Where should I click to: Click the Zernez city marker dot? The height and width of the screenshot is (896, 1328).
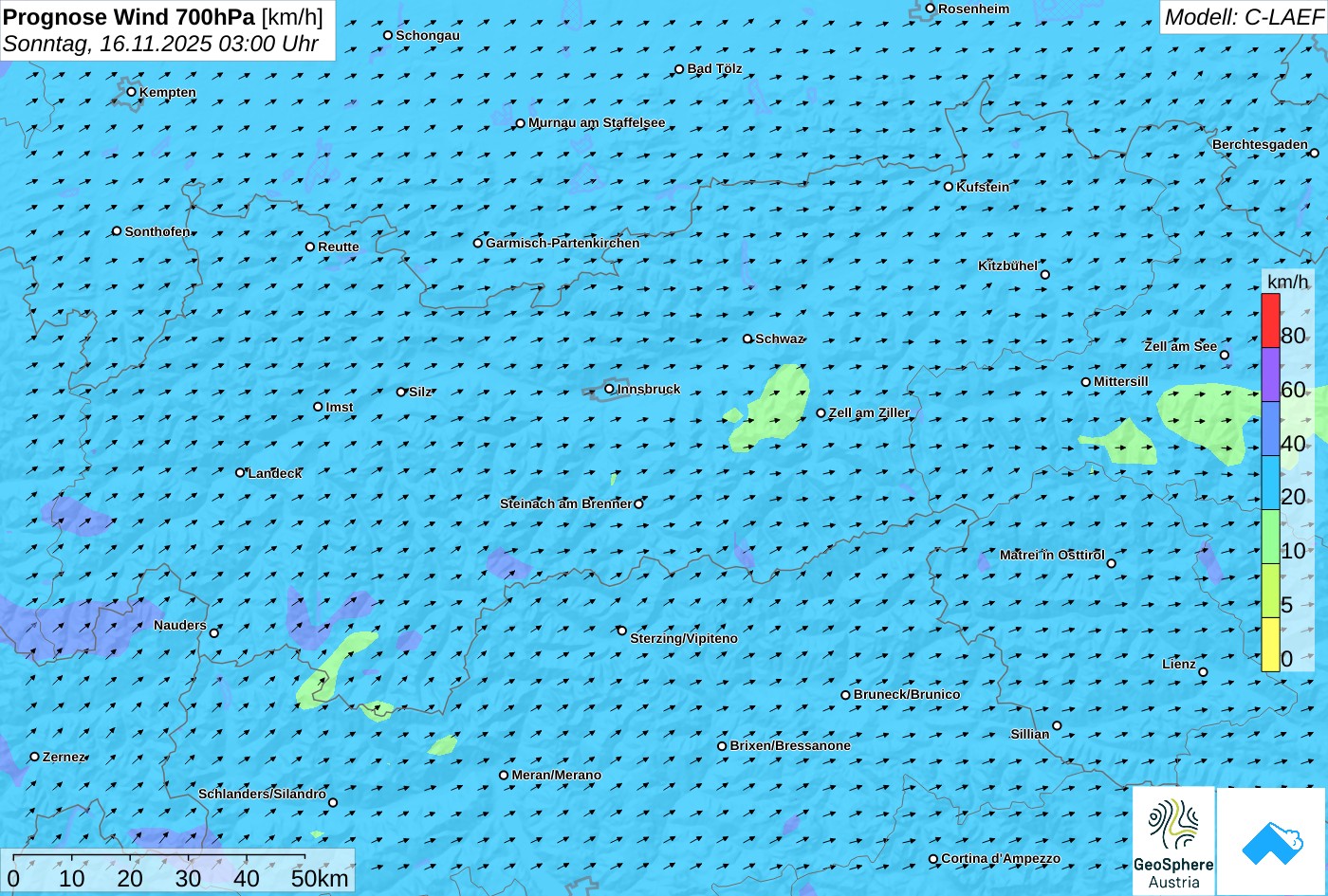pos(35,757)
